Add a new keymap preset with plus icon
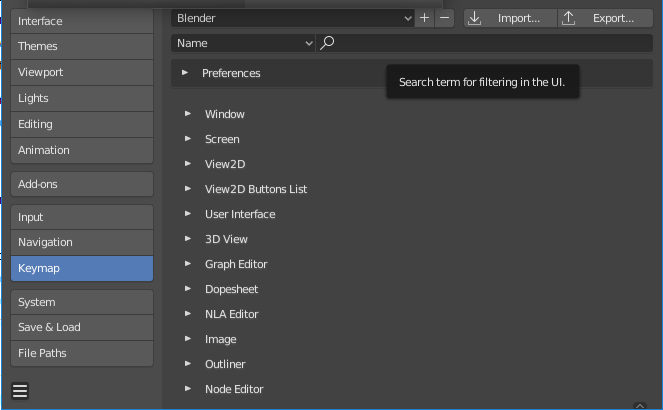The image size is (663, 410). point(424,18)
